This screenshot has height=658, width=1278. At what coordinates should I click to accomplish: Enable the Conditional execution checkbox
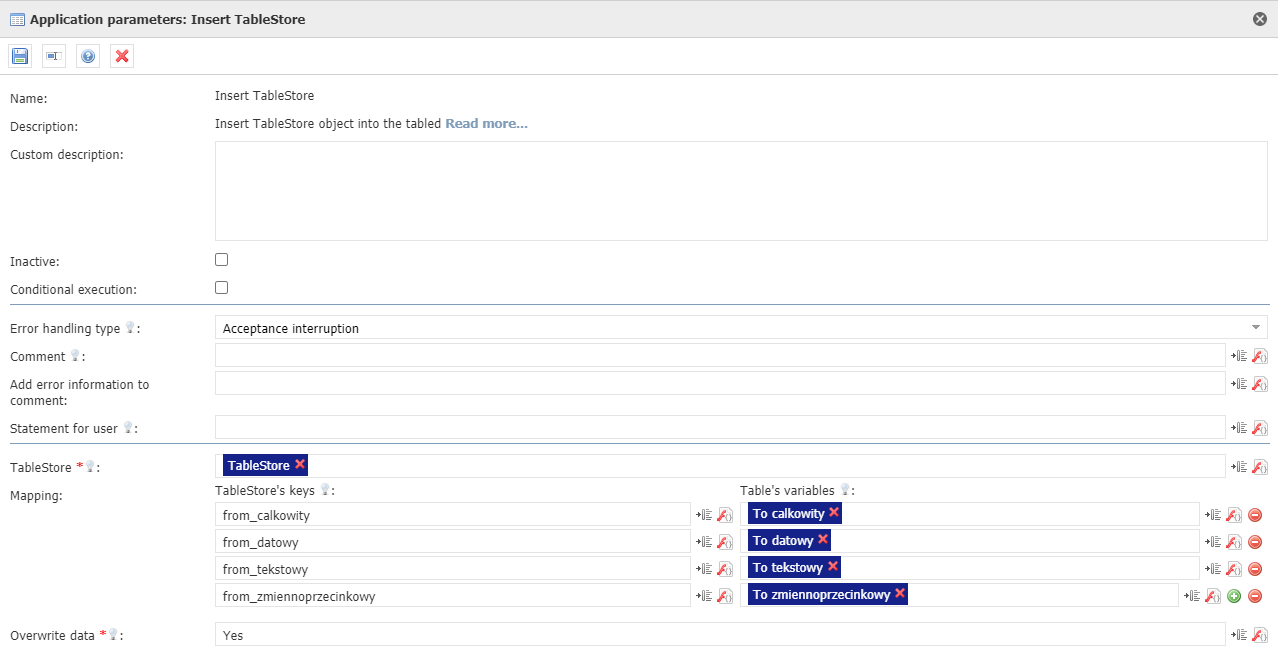222,288
